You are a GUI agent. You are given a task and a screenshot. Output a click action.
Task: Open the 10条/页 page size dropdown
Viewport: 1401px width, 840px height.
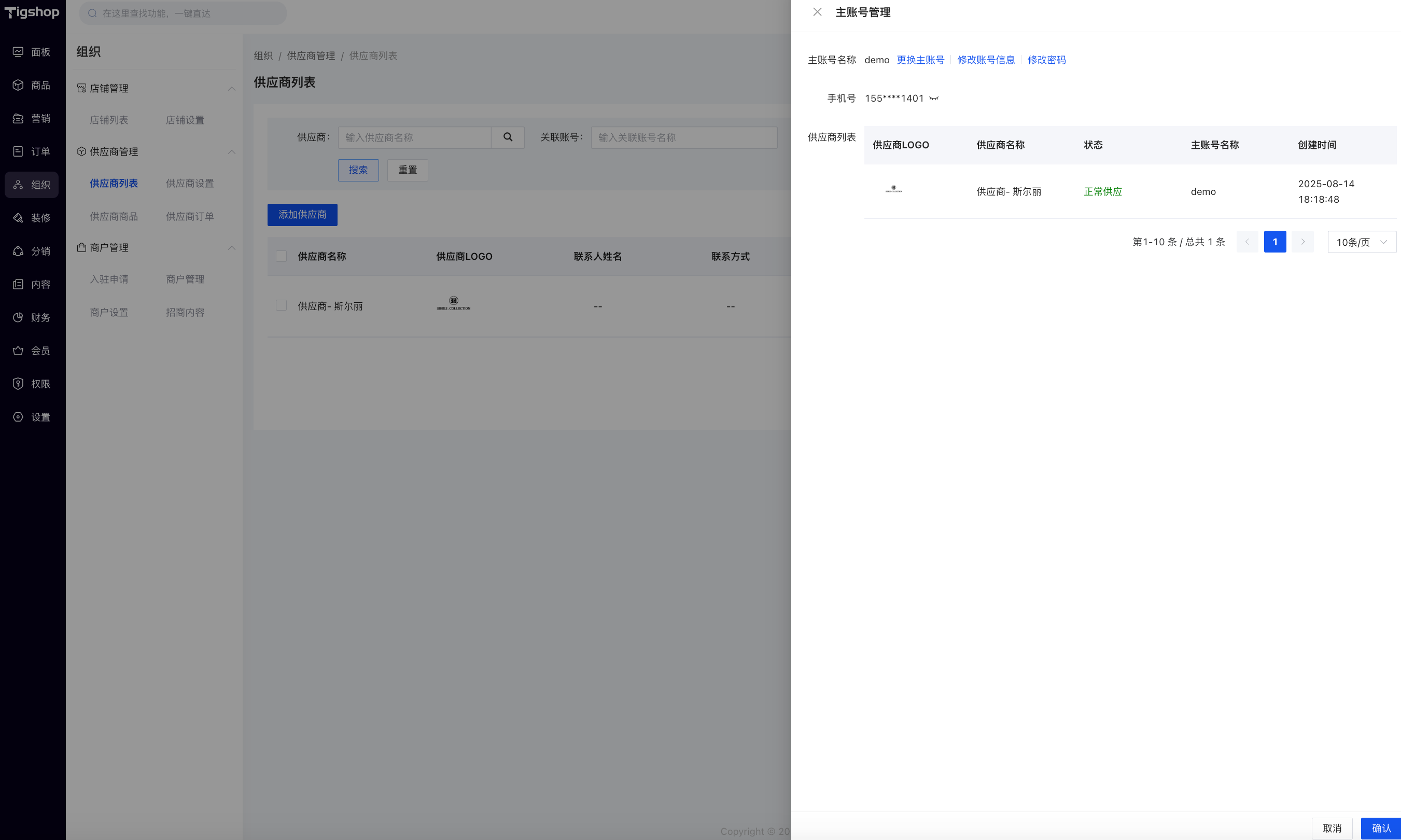(x=1362, y=242)
